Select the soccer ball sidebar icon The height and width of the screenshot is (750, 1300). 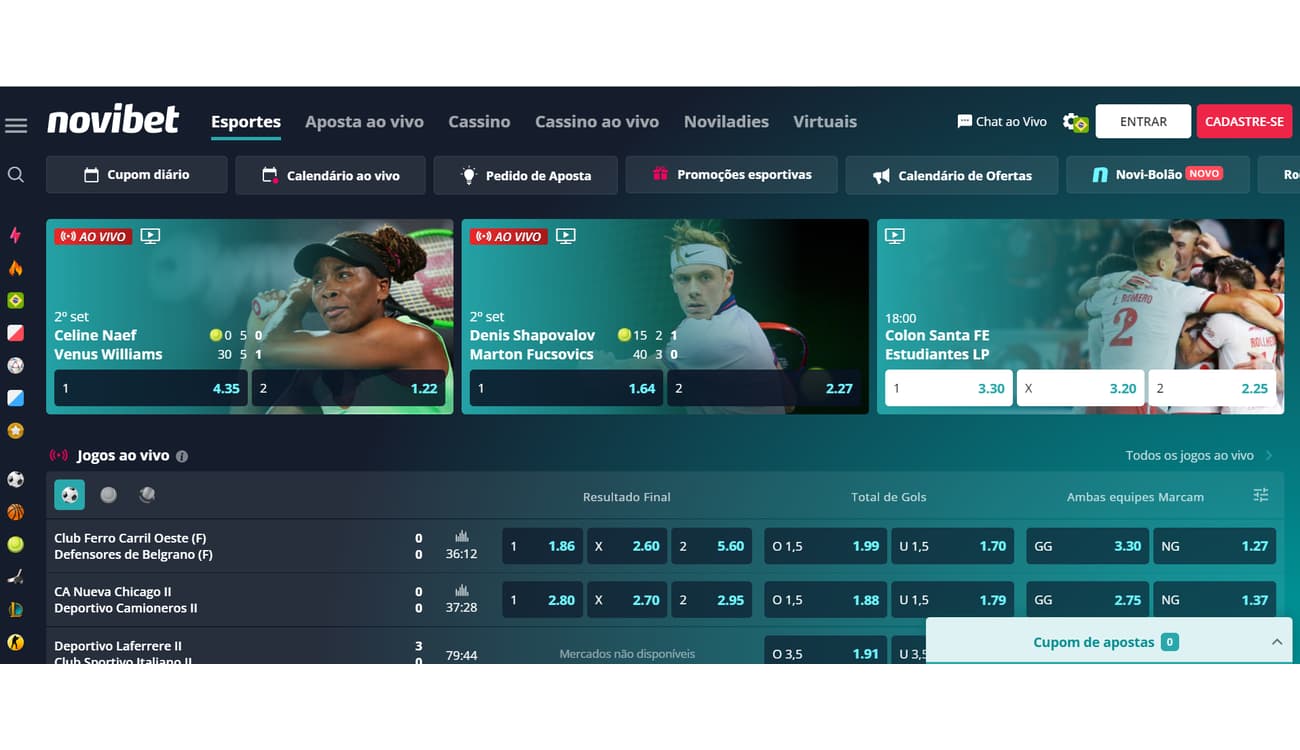click(x=15, y=479)
